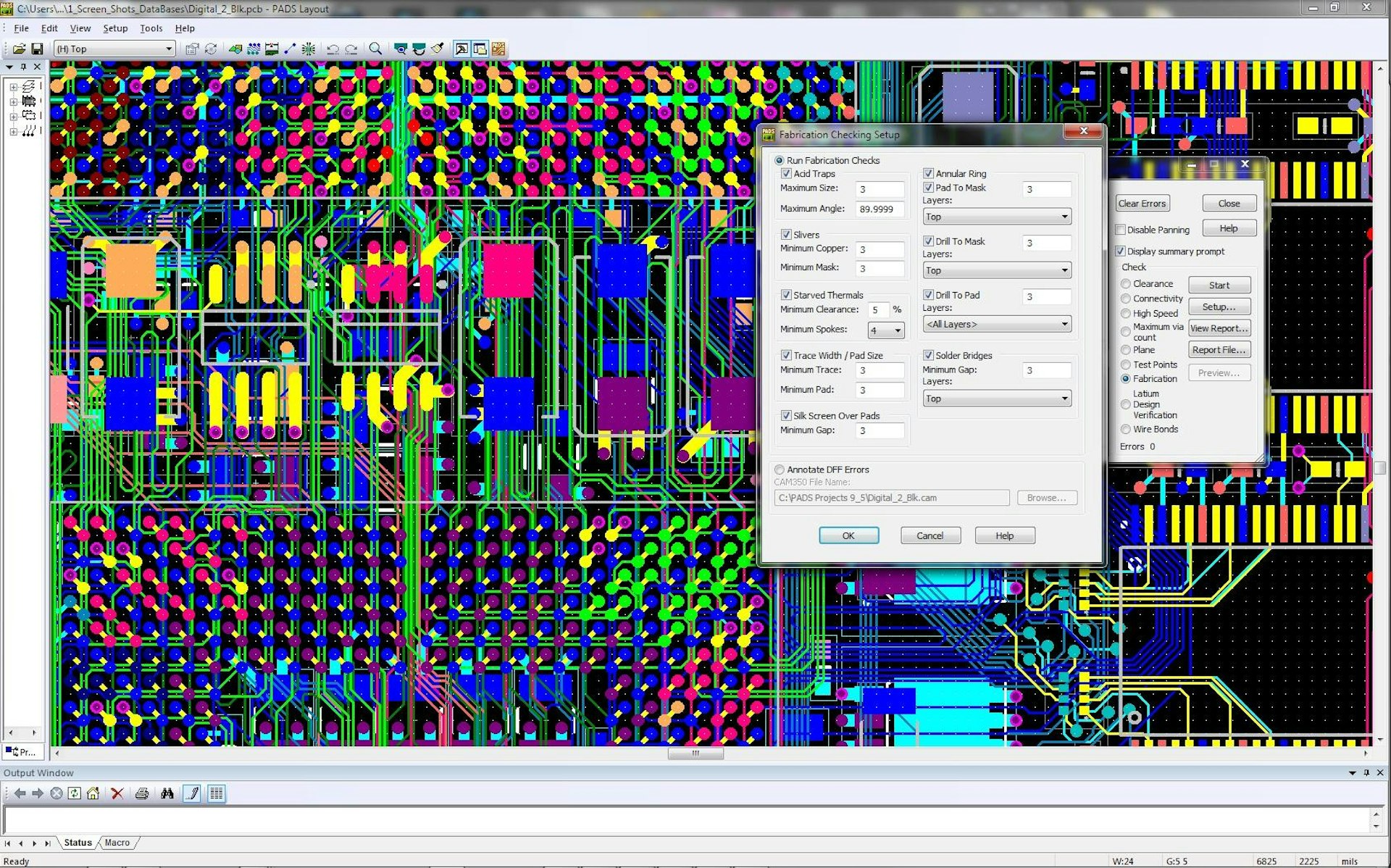Click the Open file folder icon

tap(19, 49)
